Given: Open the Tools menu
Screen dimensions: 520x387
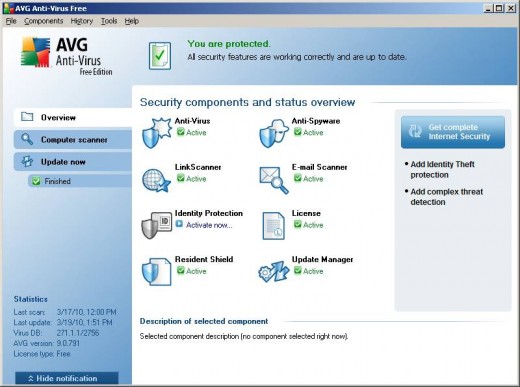Looking at the screenshot, I should (109, 21).
